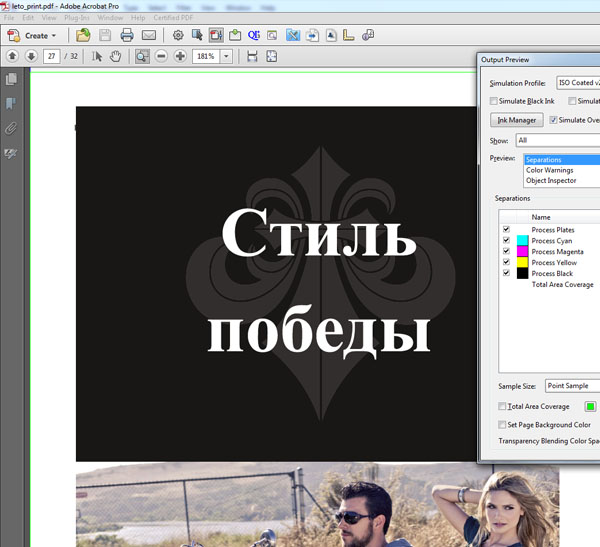
Task: Open the Create PDF menu button
Action: pos(32,36)
